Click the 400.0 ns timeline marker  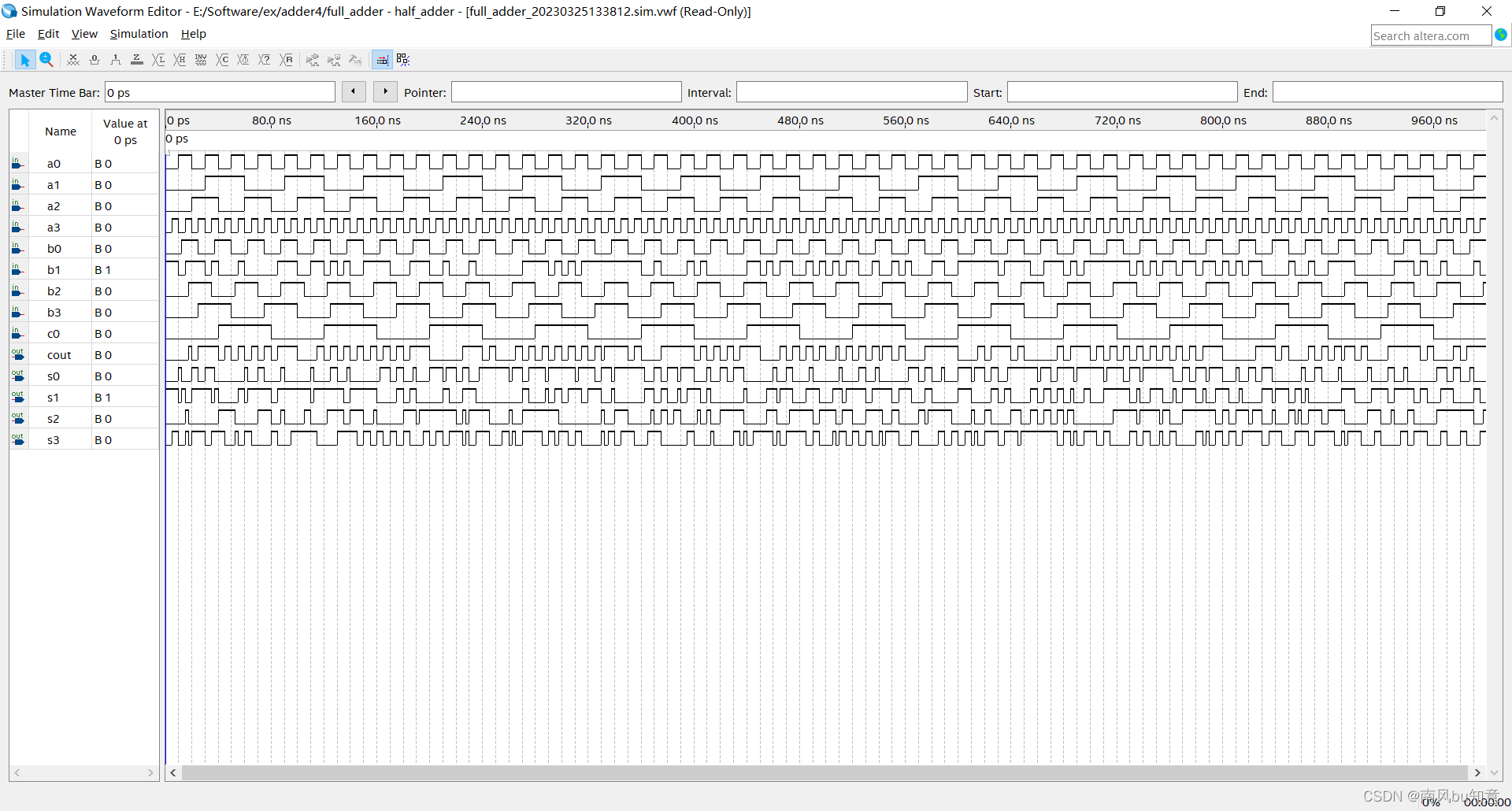point(695,120)
